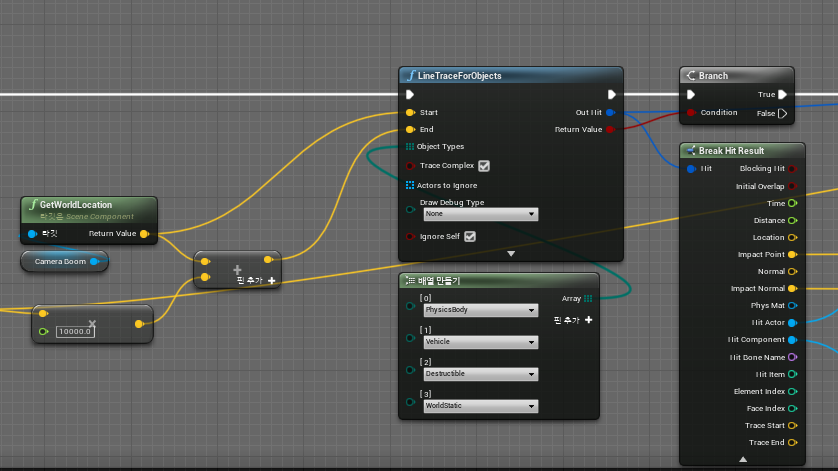Click the Hit Item output pin
The height and width of the screenshot is (471, 838).
click(793, 374)
